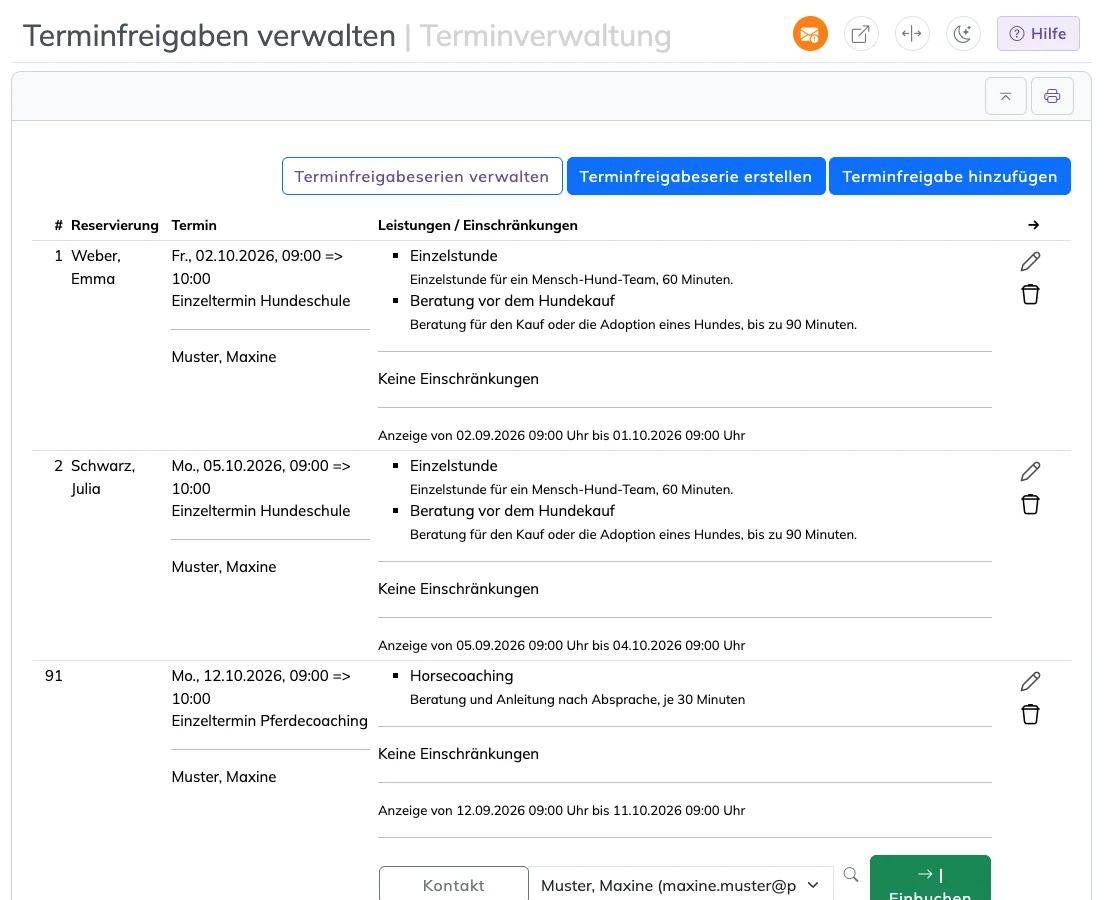This screenshot has height=900, width=1104.
Task: Click Termin column header
Action: click(x=194, y=225)
